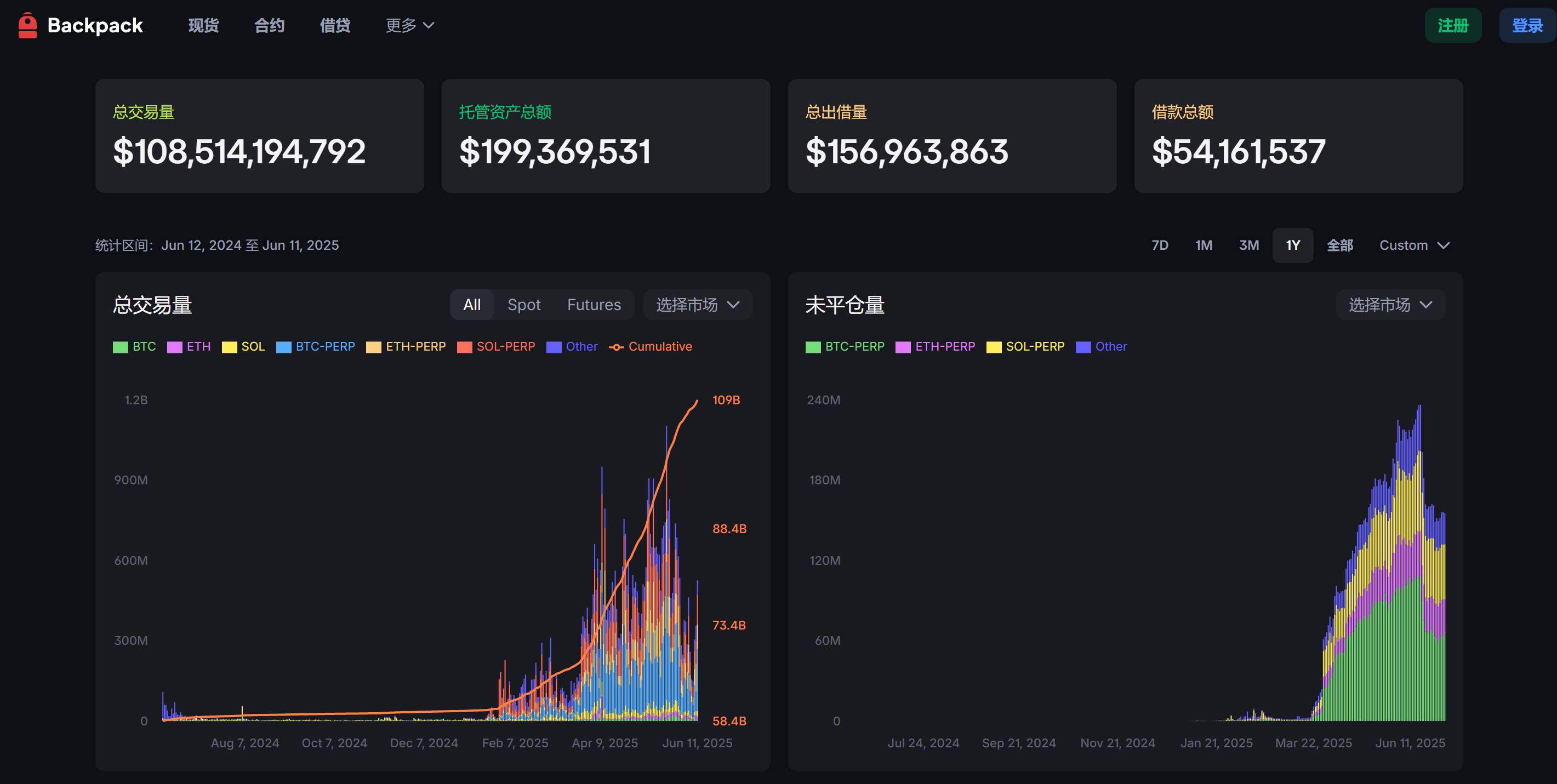Toggle SOL-PERP red legend swatch in volume chart
Image resolution: width=1557 pixels, height=784 pixels.
(464, 347)
